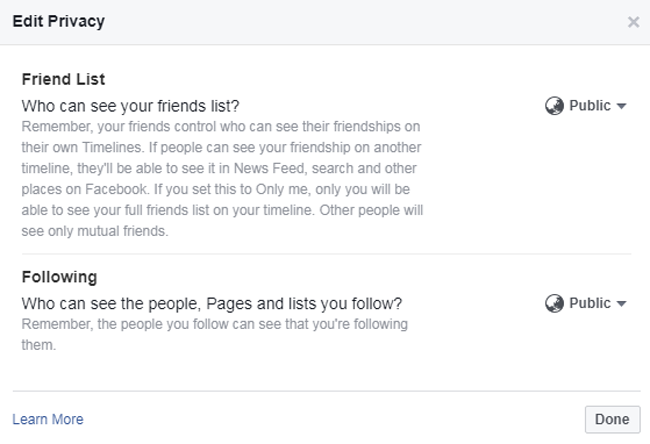Click the globe icon in Following section

point(554,303)
